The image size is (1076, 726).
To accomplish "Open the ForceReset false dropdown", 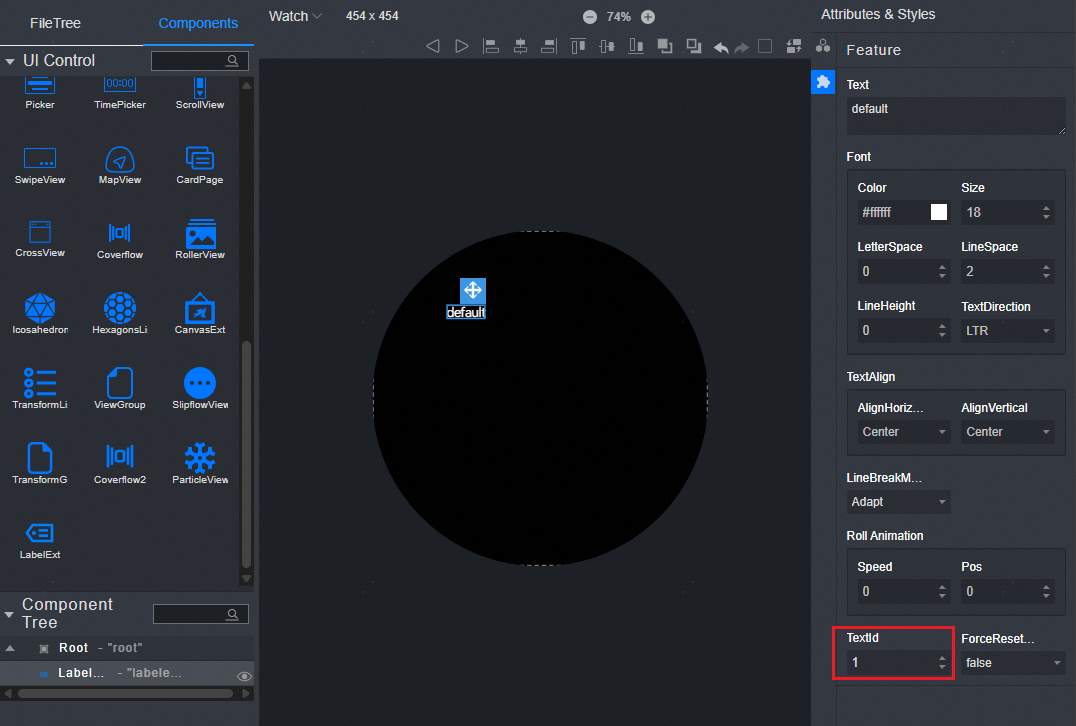I will point(1013,663).
